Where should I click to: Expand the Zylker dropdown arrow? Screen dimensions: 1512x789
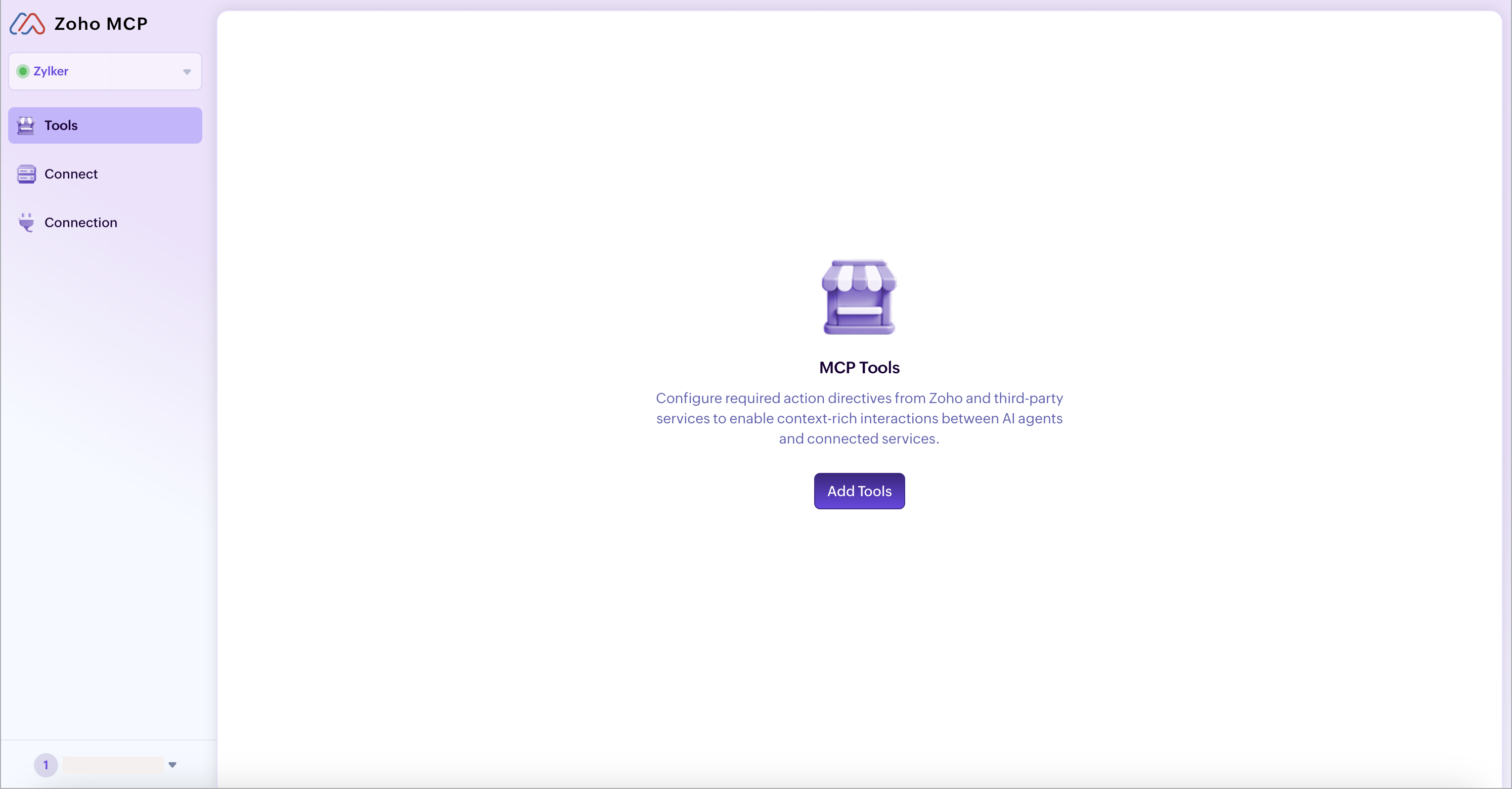tap(187, 72)
